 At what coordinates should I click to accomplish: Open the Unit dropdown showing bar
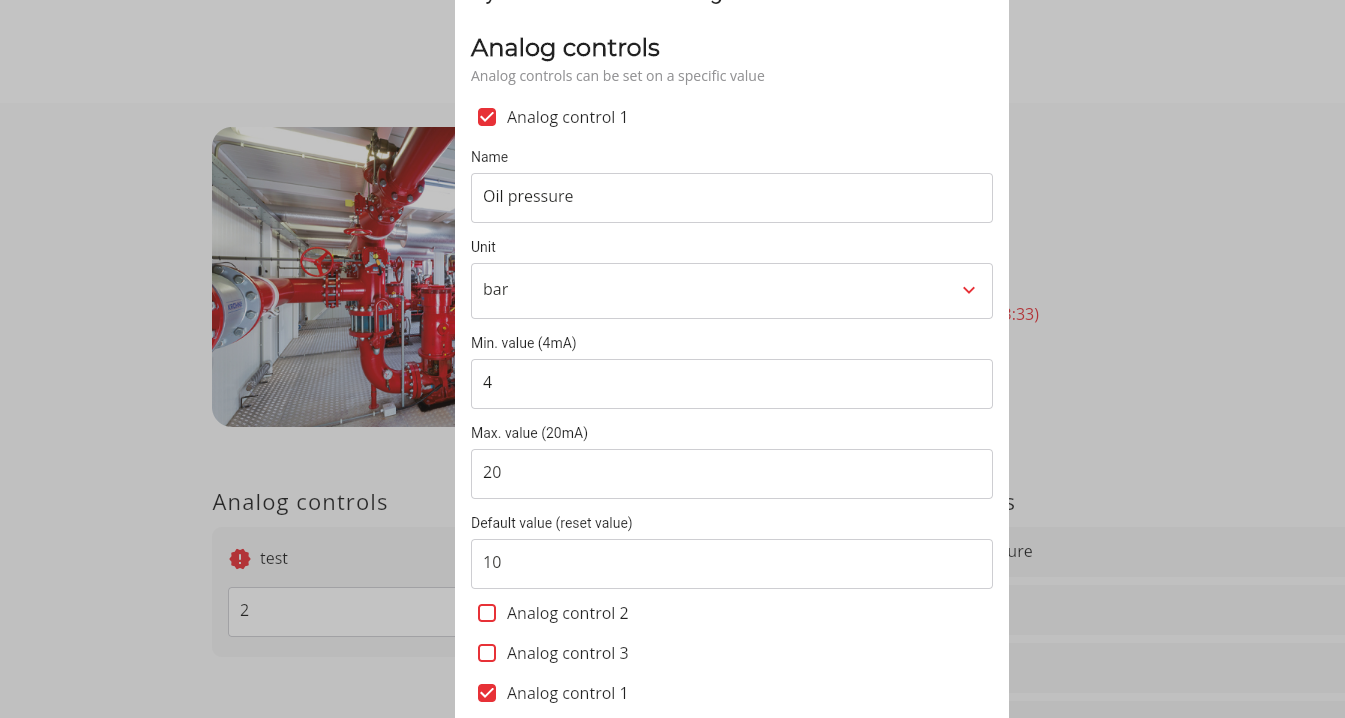point(731,291)
